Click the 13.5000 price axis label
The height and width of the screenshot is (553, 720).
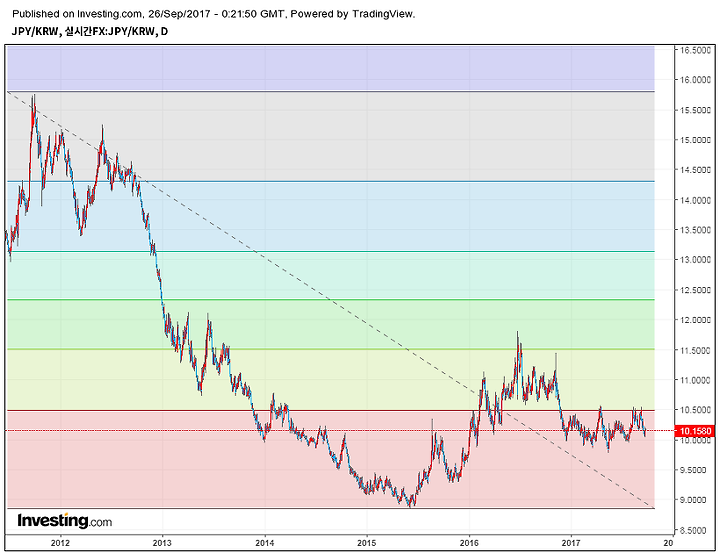tap(696, 230)
